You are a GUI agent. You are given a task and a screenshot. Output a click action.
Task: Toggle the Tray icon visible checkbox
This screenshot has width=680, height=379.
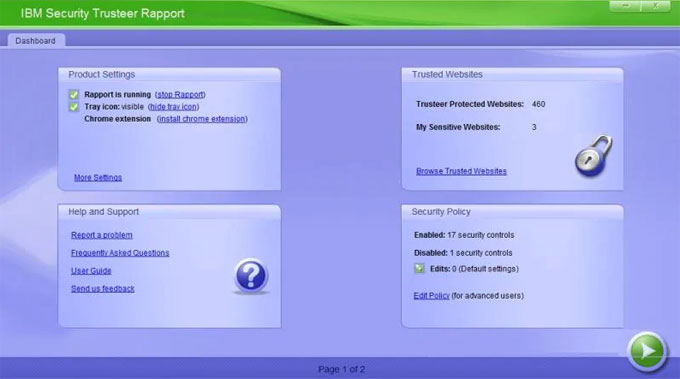pos(74,107)
